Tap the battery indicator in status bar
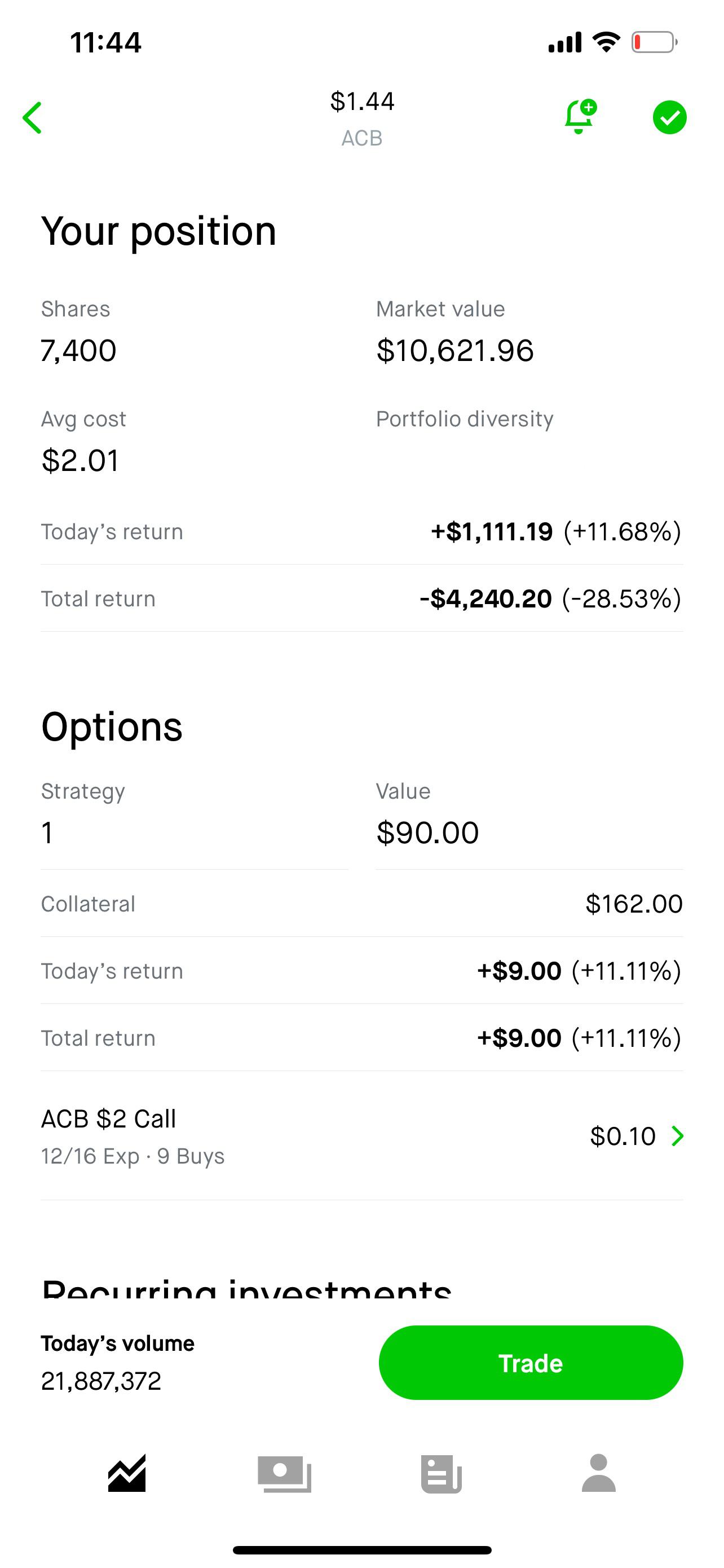Image resolution: width=724 pixels, height=1568 pixels. [x=654, y=42]
